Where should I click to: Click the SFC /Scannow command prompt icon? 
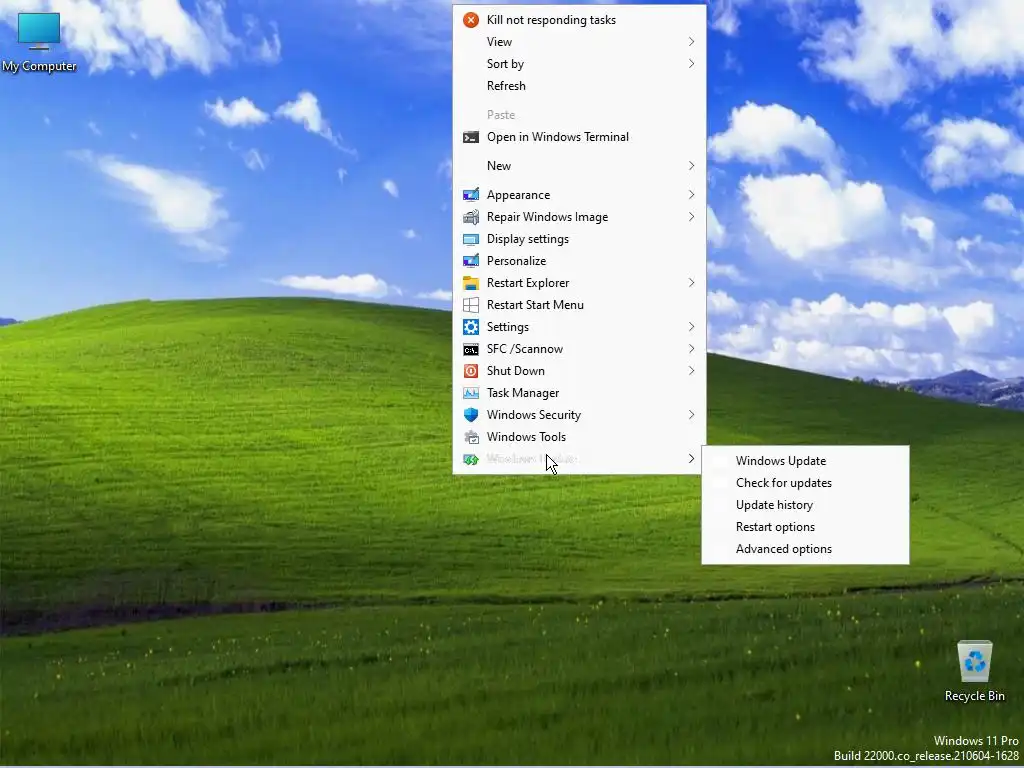471,349
